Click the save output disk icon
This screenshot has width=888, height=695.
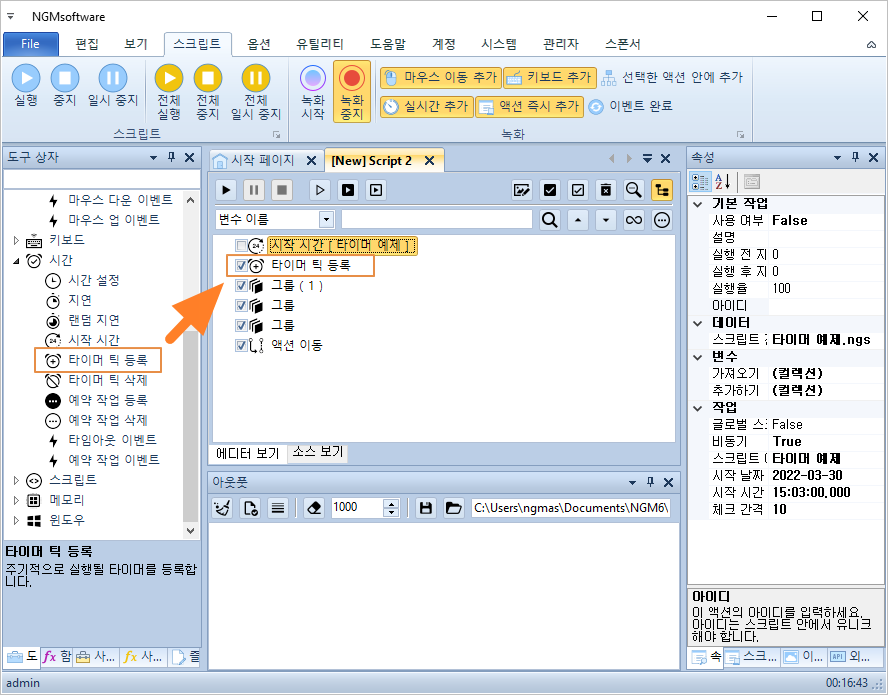(426, 508)
